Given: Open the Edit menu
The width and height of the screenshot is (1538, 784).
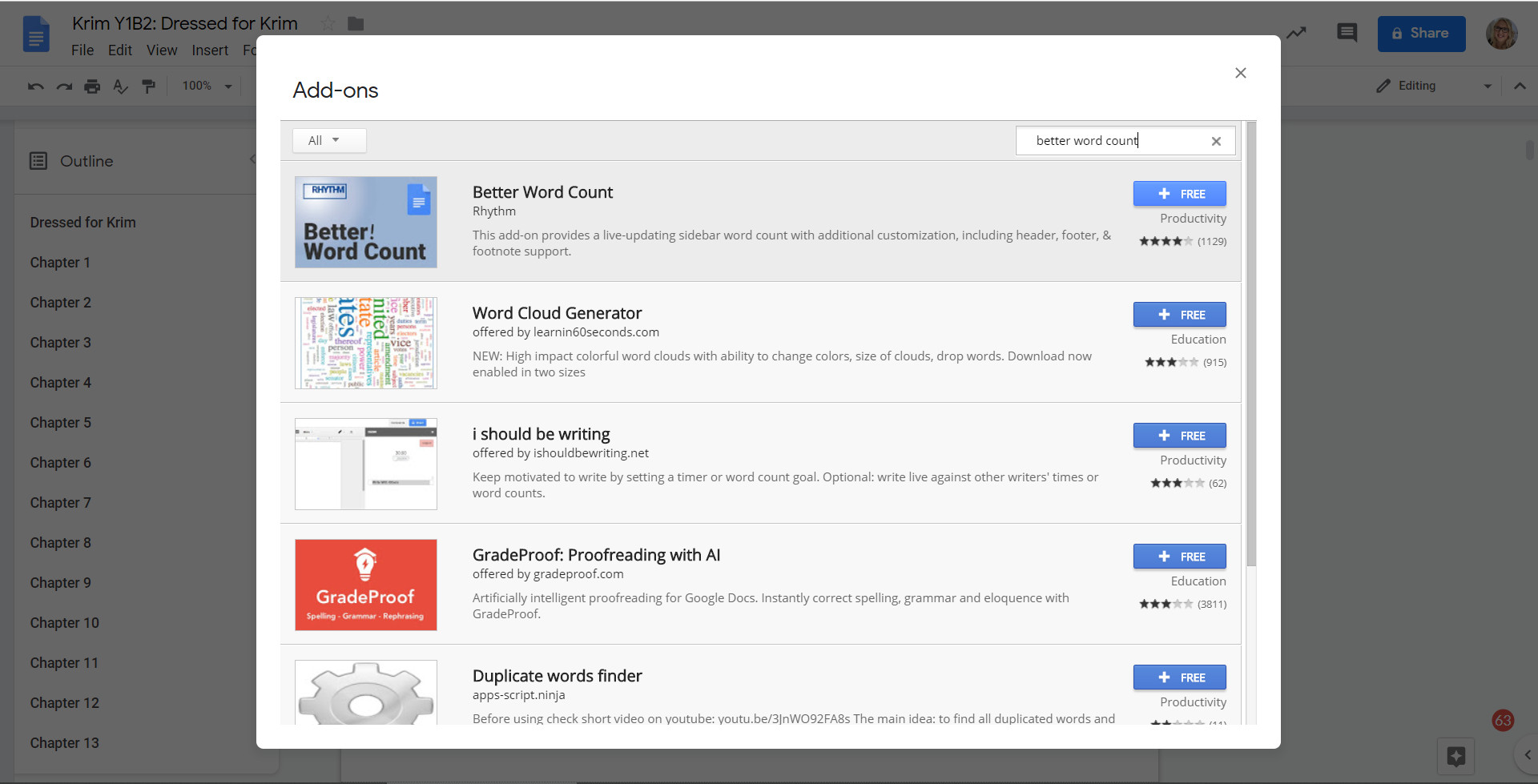Looking at the screenshot, I should (x=120, y=50).
